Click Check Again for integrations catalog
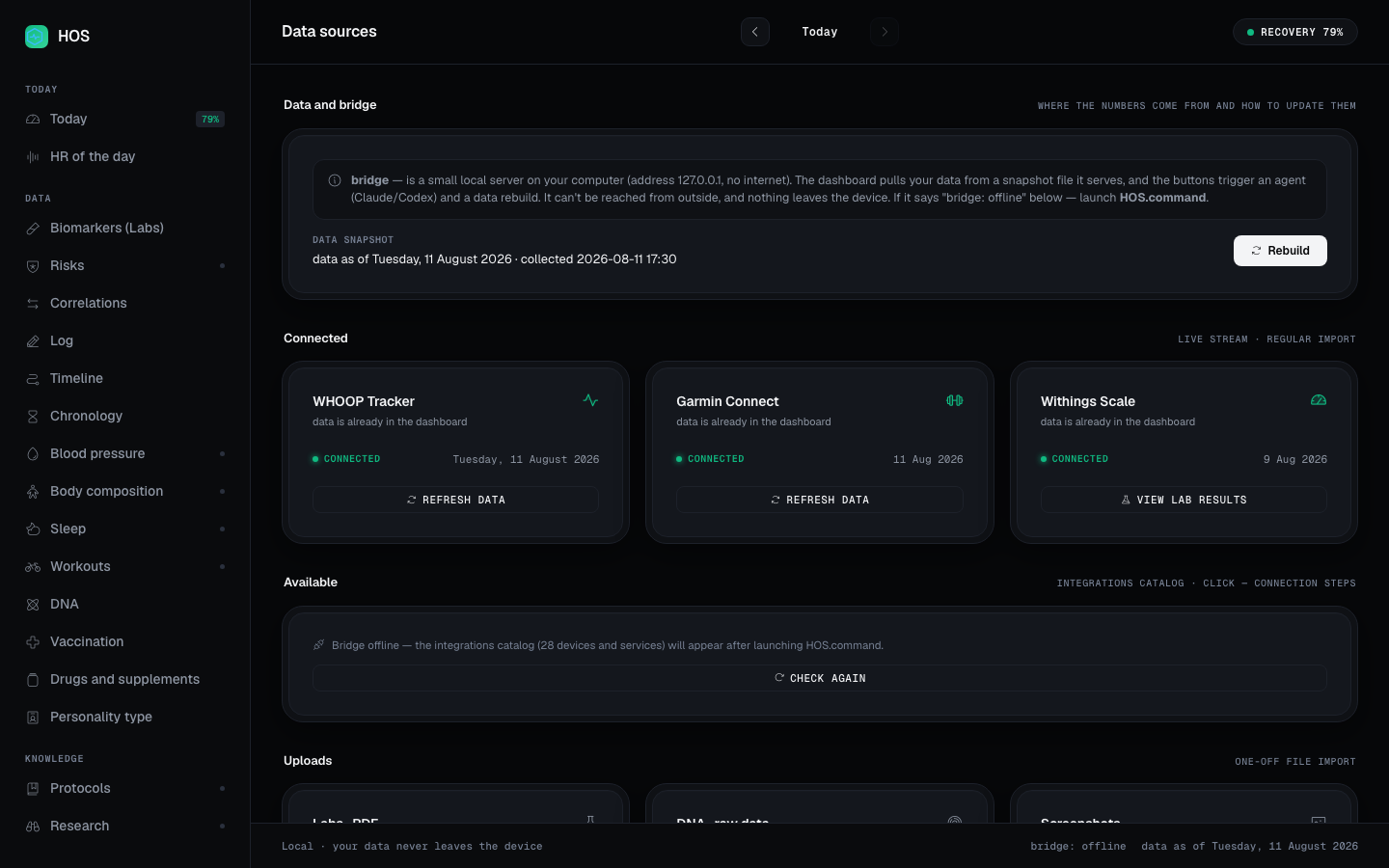Viewport: 1389px width, 868px height. coord(820,678)
